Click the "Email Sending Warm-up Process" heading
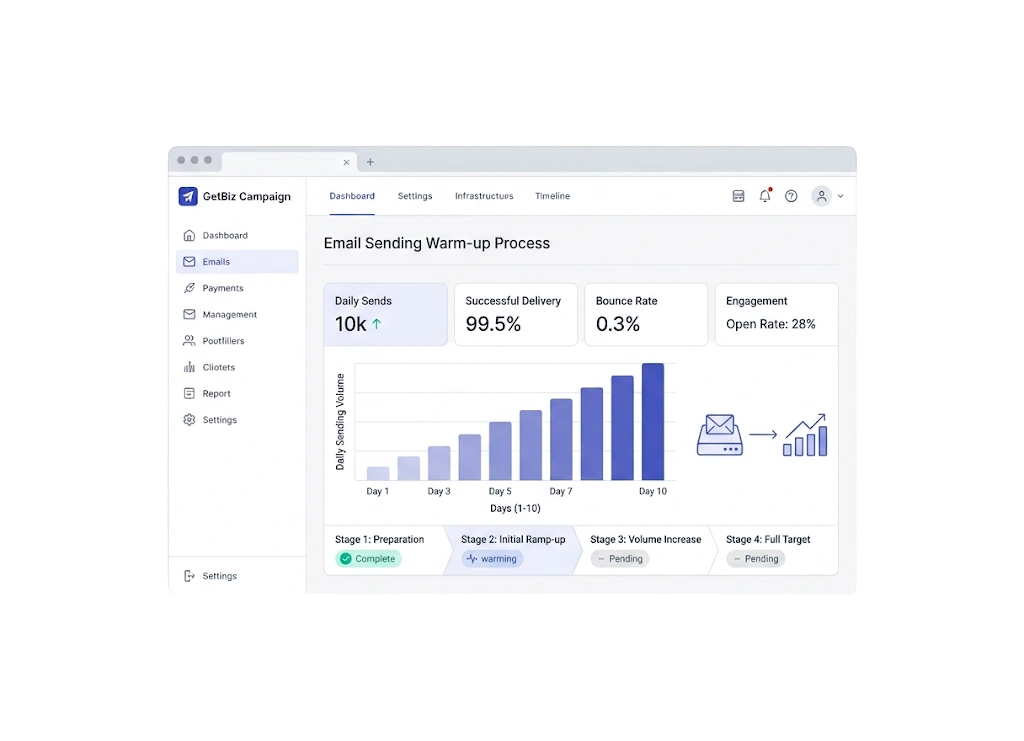The image size is (1024, 741). click(437, 244)
